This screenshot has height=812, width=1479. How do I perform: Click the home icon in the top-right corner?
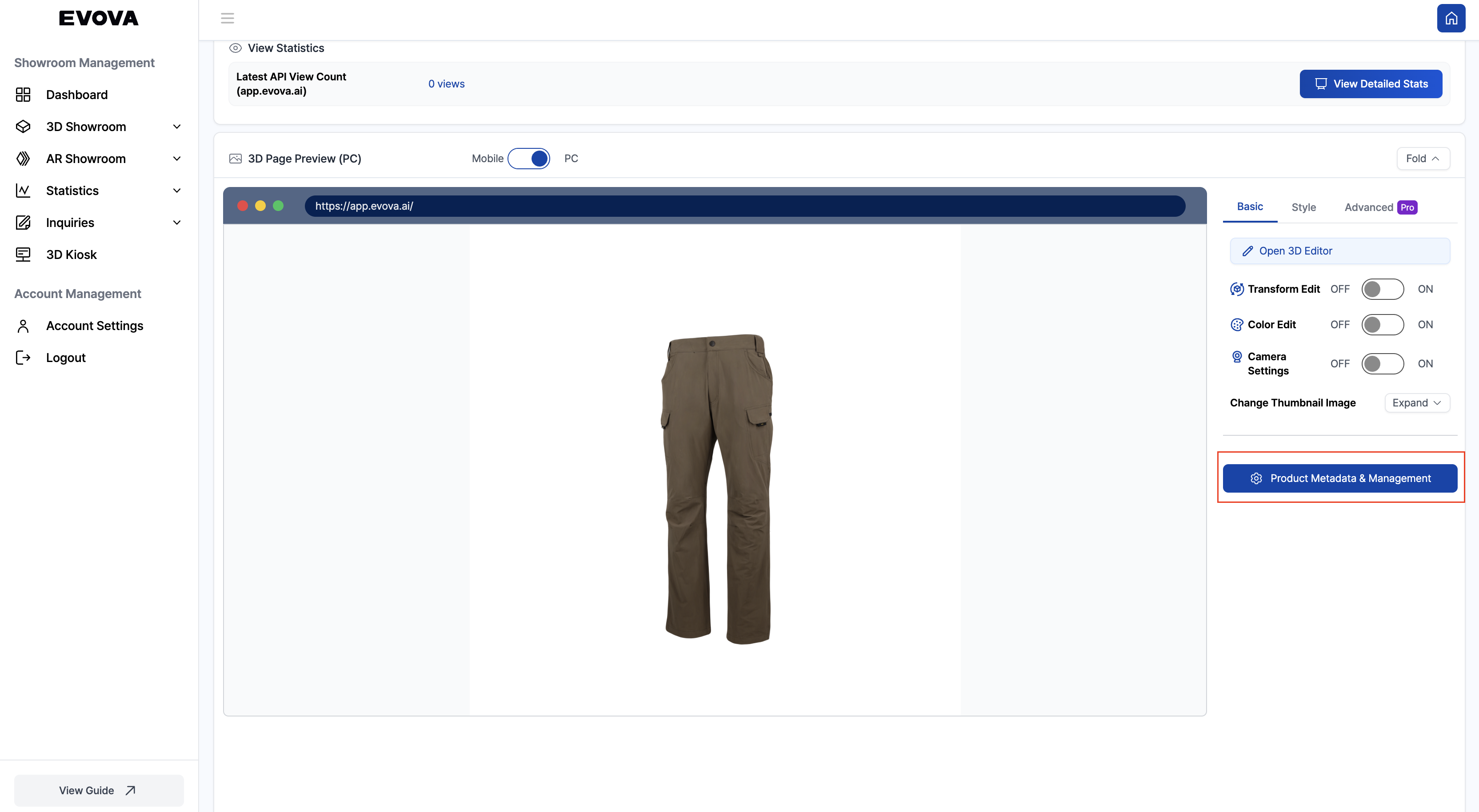1451,18
